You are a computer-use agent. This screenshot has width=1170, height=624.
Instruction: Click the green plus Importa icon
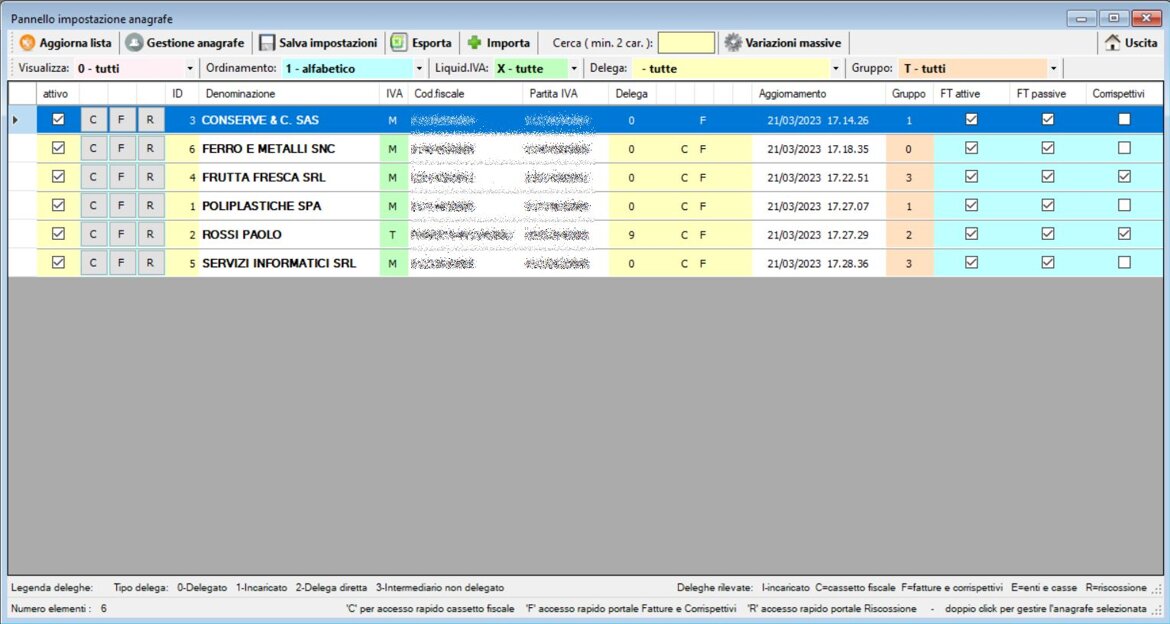475,43
